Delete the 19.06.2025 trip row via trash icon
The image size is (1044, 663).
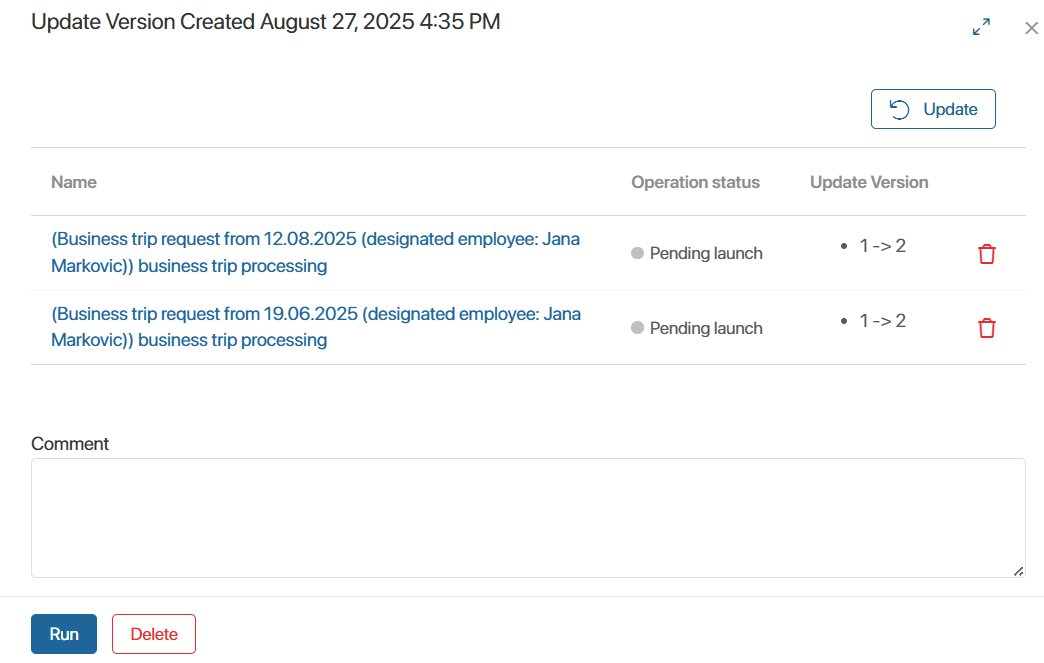(x=987, y=328)
